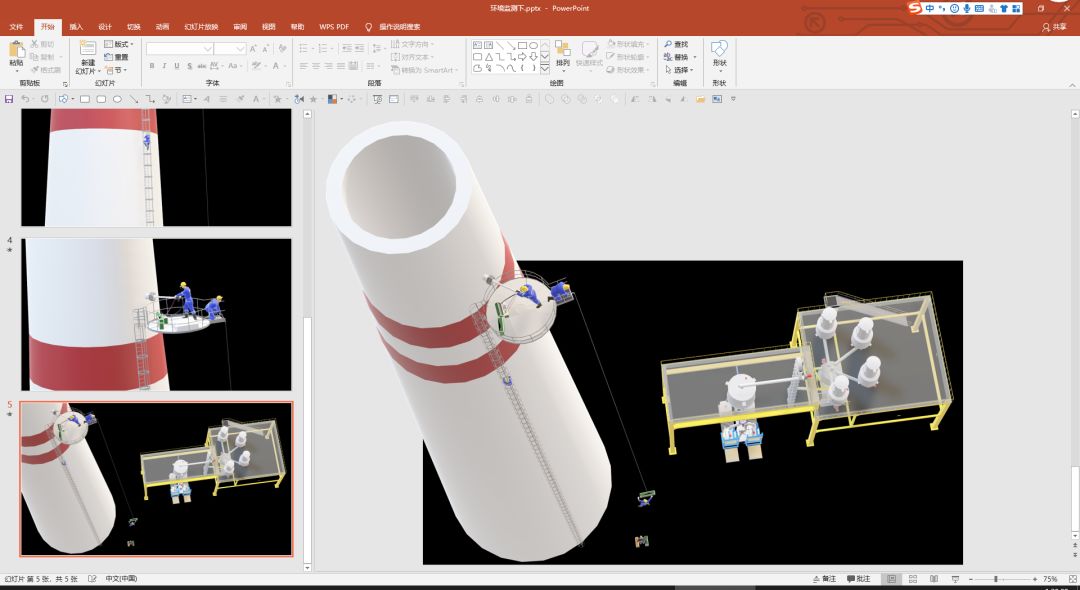Image resolution: width=1080 pixels, height=590 pixels.
Task: Click the Clear Formatting icon
Action: click(282, 49)
